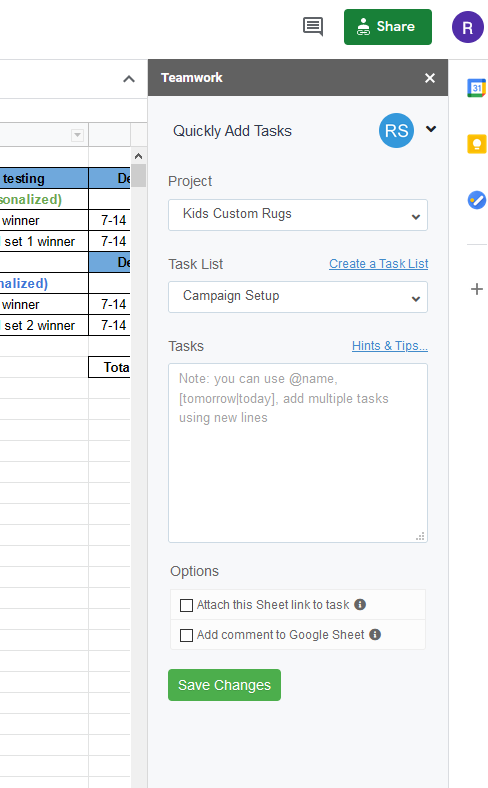Open the Google account avatar R
Viewport: 488px width, 788px height.
point(467,27)
